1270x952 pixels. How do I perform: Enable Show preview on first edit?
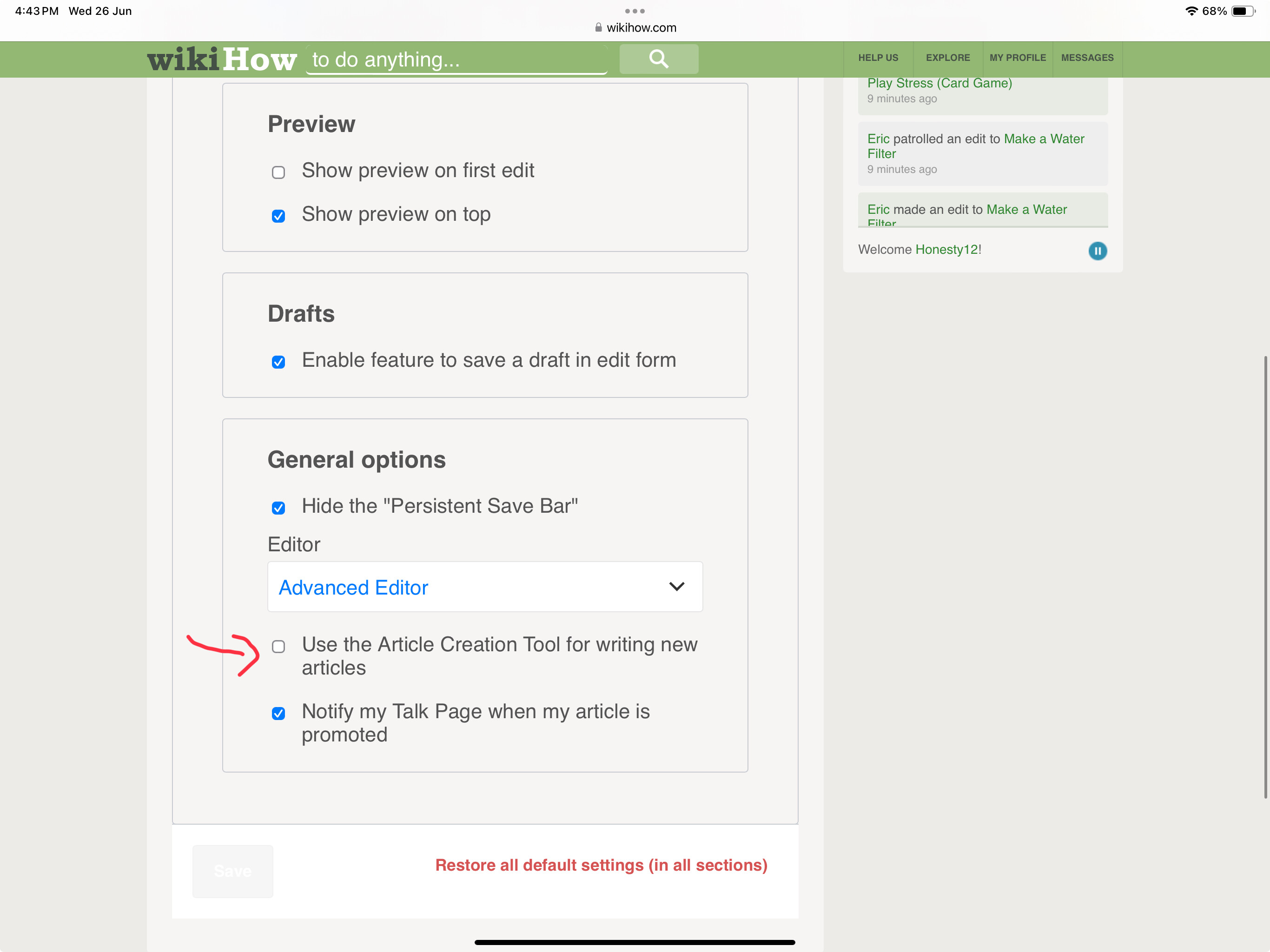coord(278,172)
